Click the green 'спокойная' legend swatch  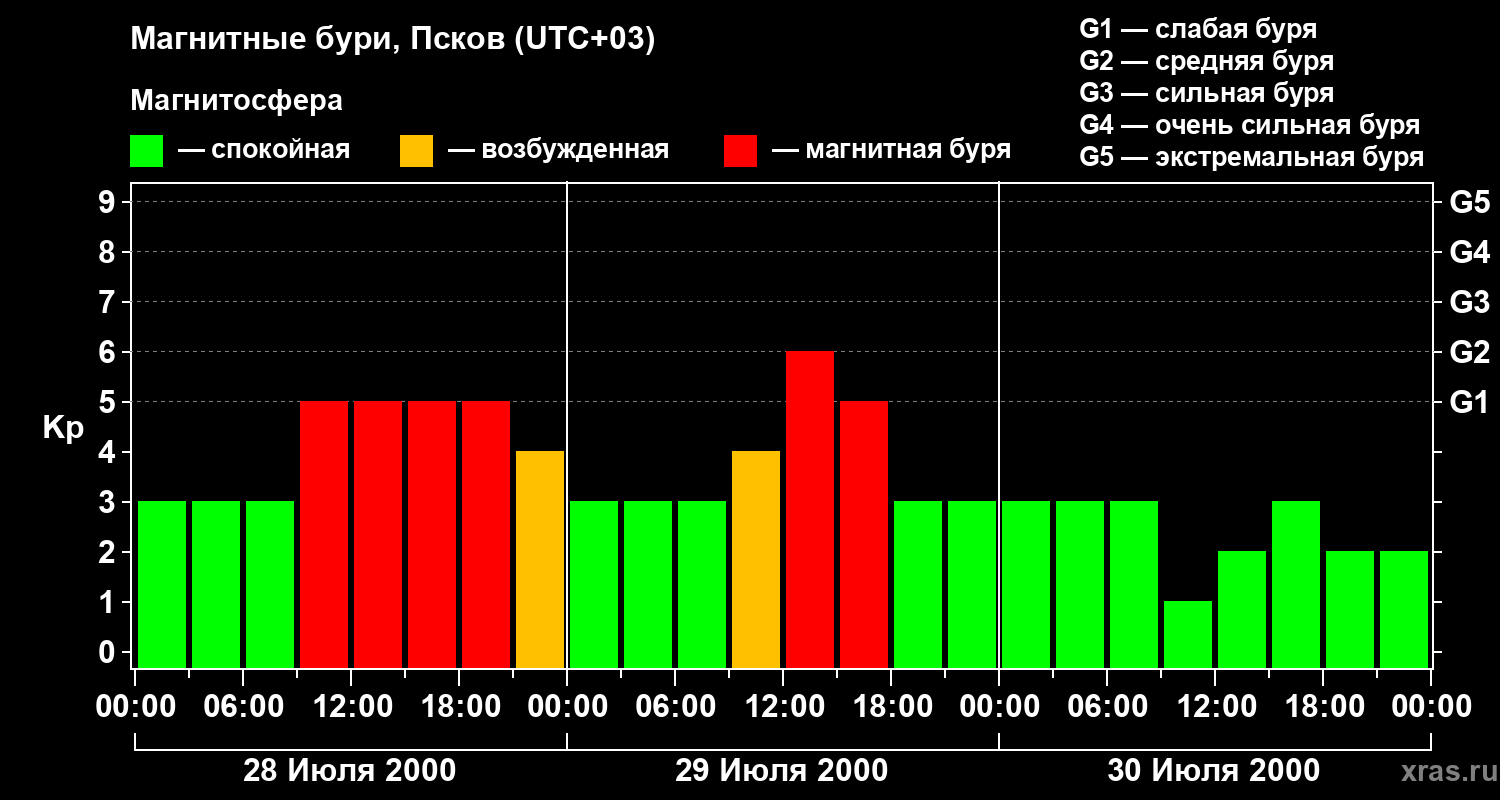pos(147,151)
